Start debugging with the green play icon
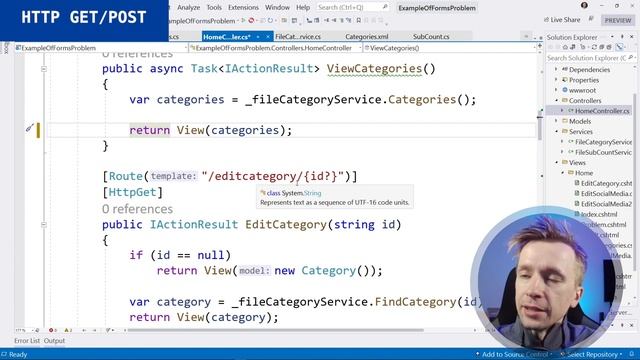 click(243, 20)
